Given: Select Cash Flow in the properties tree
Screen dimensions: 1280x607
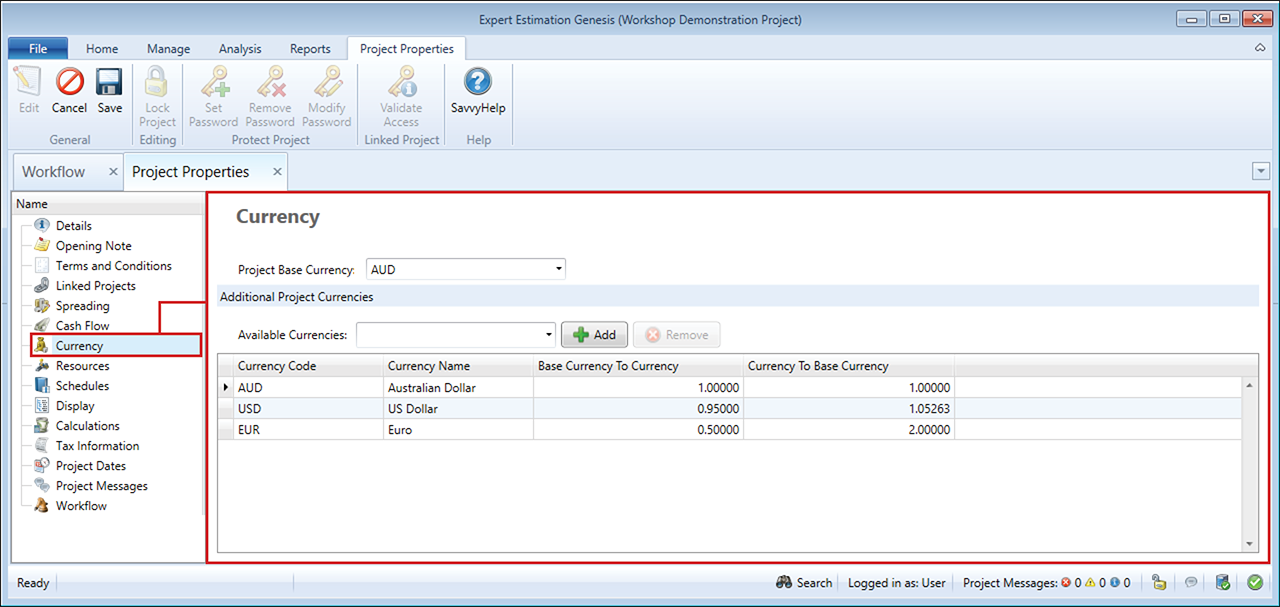Looking at the screenshot, I should pyautogui.click(x=82, y=326).
